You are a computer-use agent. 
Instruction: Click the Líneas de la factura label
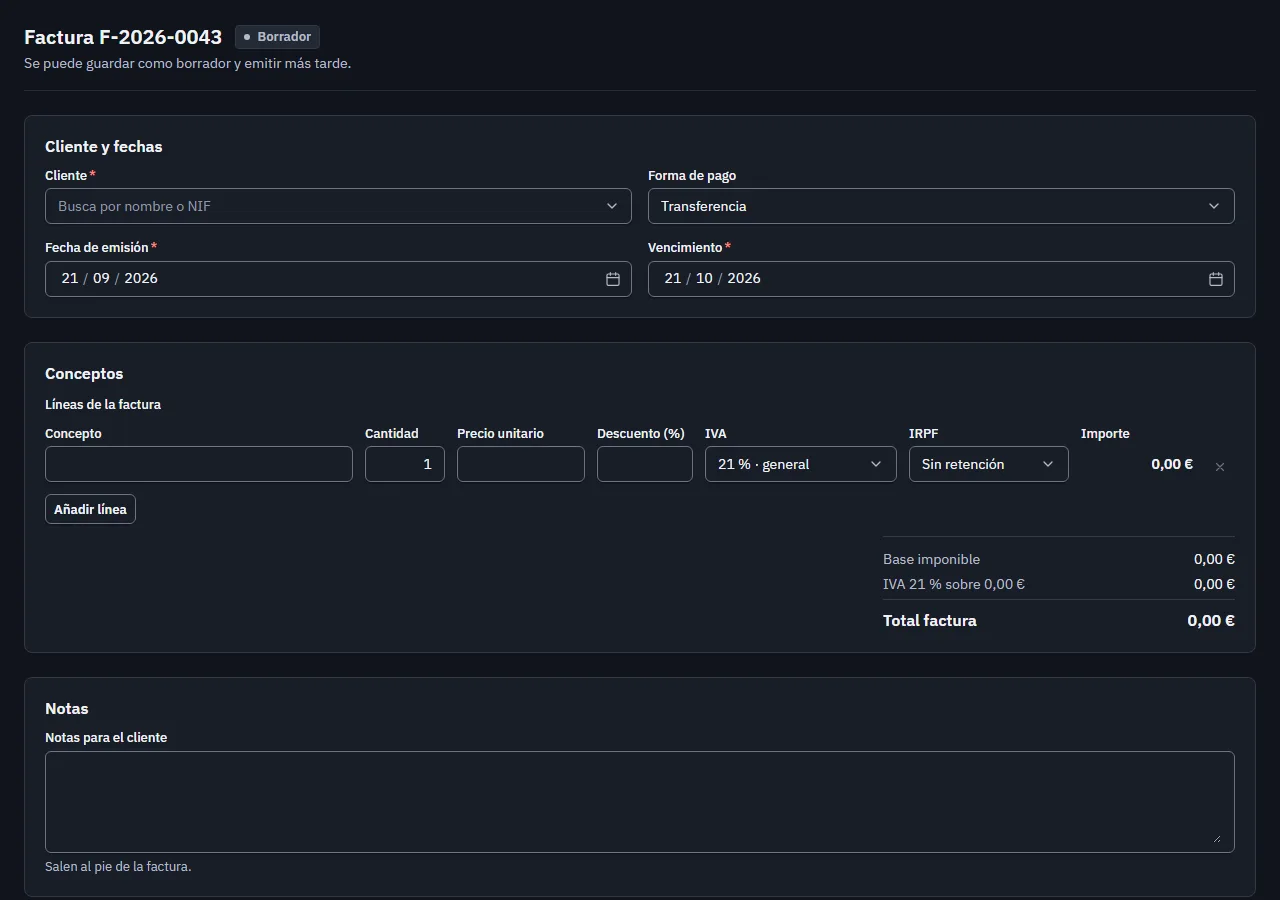click(x=103, y=405)
